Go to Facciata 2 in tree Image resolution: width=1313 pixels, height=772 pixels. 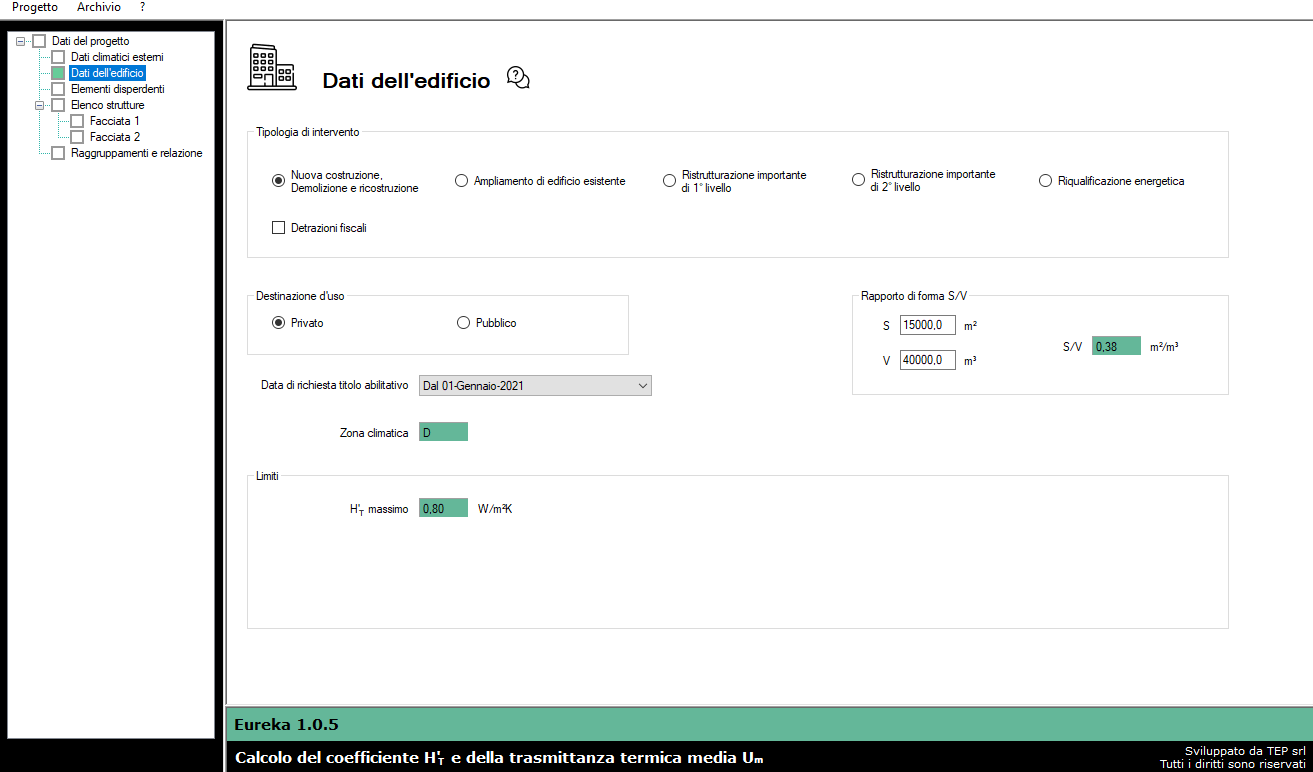click(115, 137)
